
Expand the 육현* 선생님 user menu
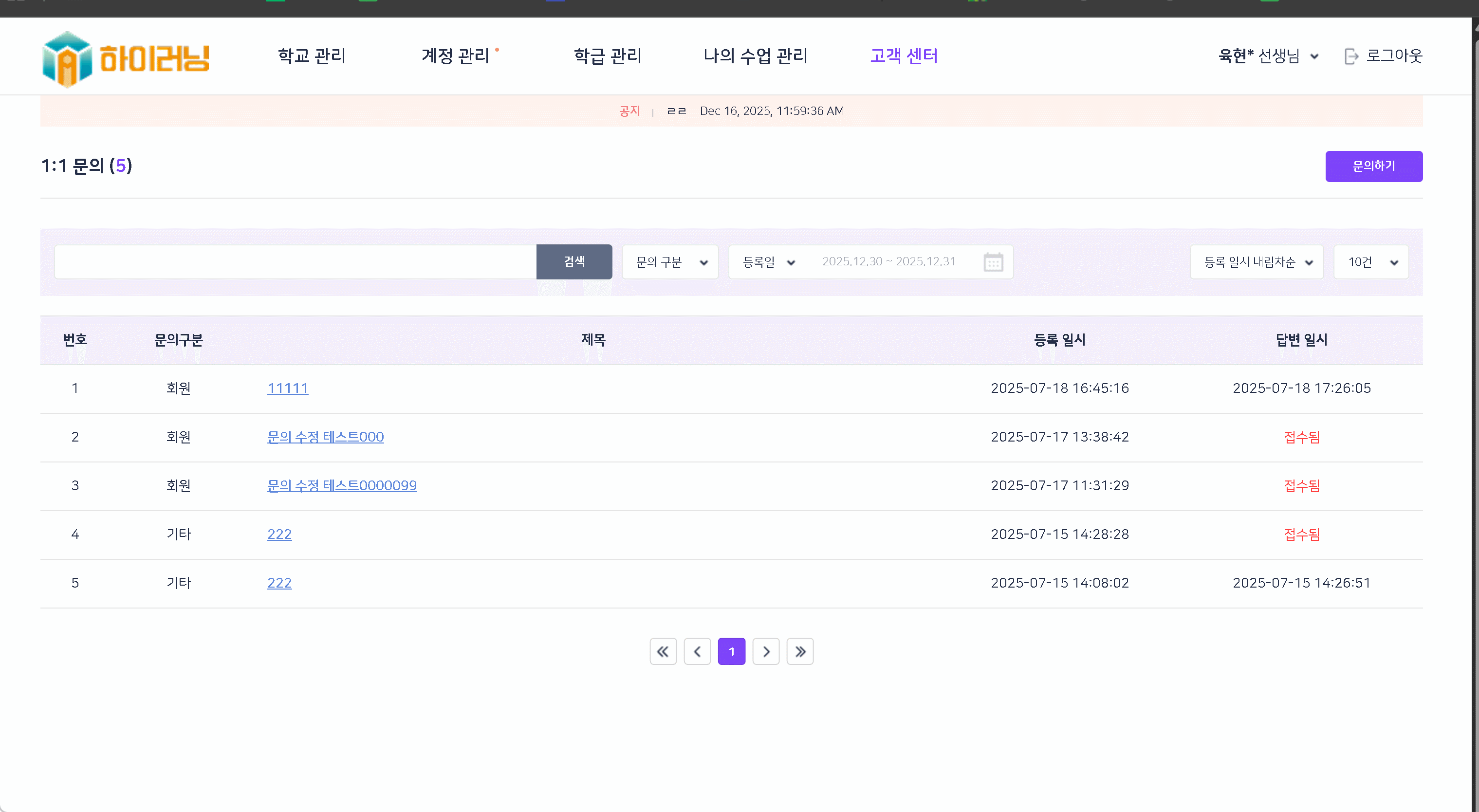[1268, 55]
